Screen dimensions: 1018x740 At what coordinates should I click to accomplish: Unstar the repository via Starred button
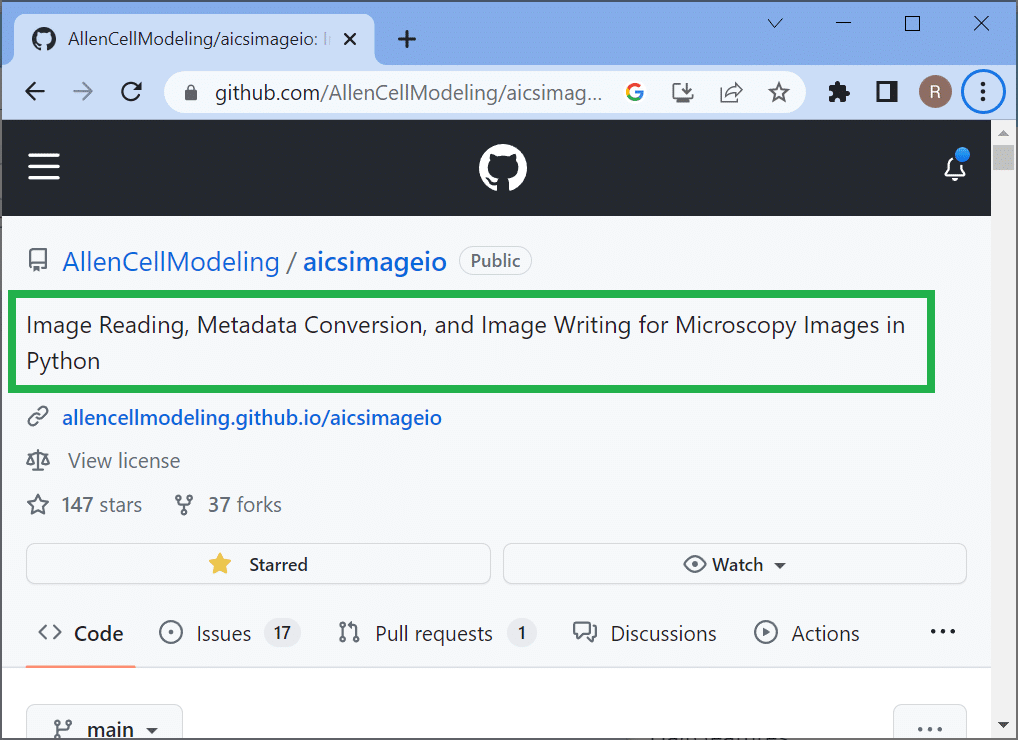(x=258, y=564)
